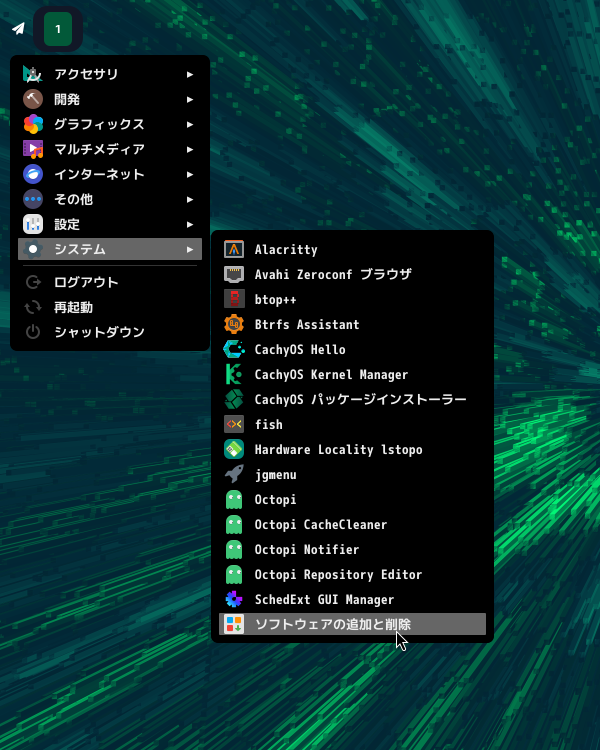Image resolution: width=600 pixels, height=750 pixels.
Task: Open Octopi Repository Editor entry
Action: [x=352, y=574]
